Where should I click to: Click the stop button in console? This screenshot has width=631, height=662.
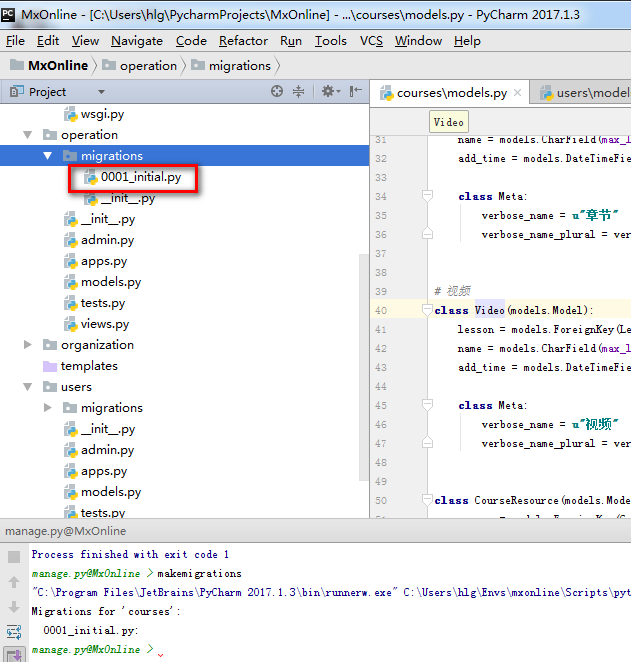point(14,557)
